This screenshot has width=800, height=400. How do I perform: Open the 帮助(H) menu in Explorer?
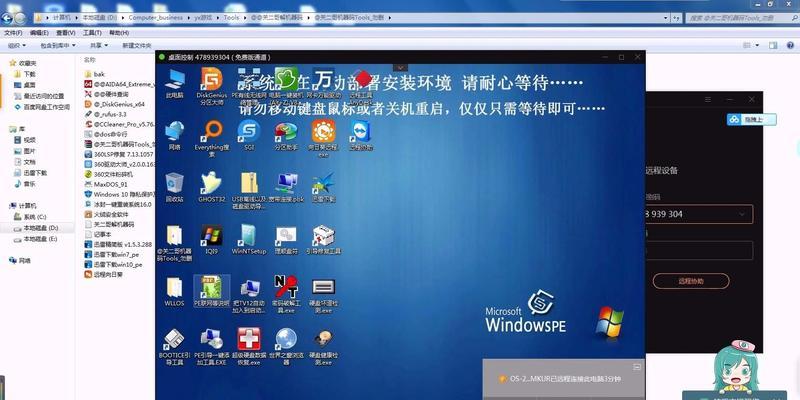tap(118, 33)
